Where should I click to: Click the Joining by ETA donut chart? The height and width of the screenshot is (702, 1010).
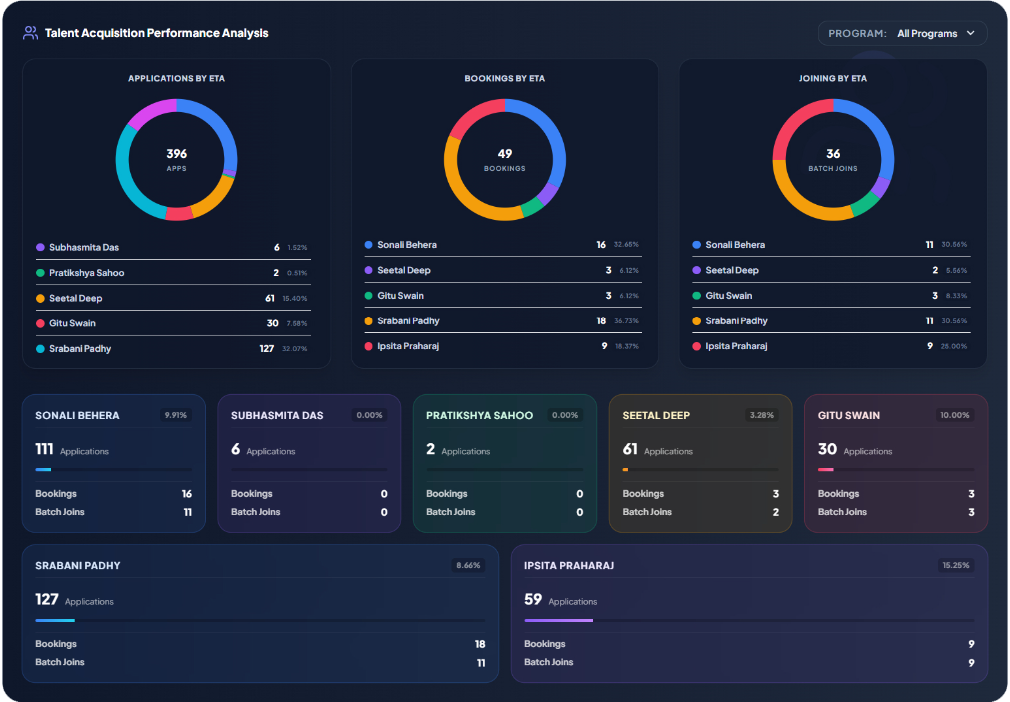click(x=833, y=160)
